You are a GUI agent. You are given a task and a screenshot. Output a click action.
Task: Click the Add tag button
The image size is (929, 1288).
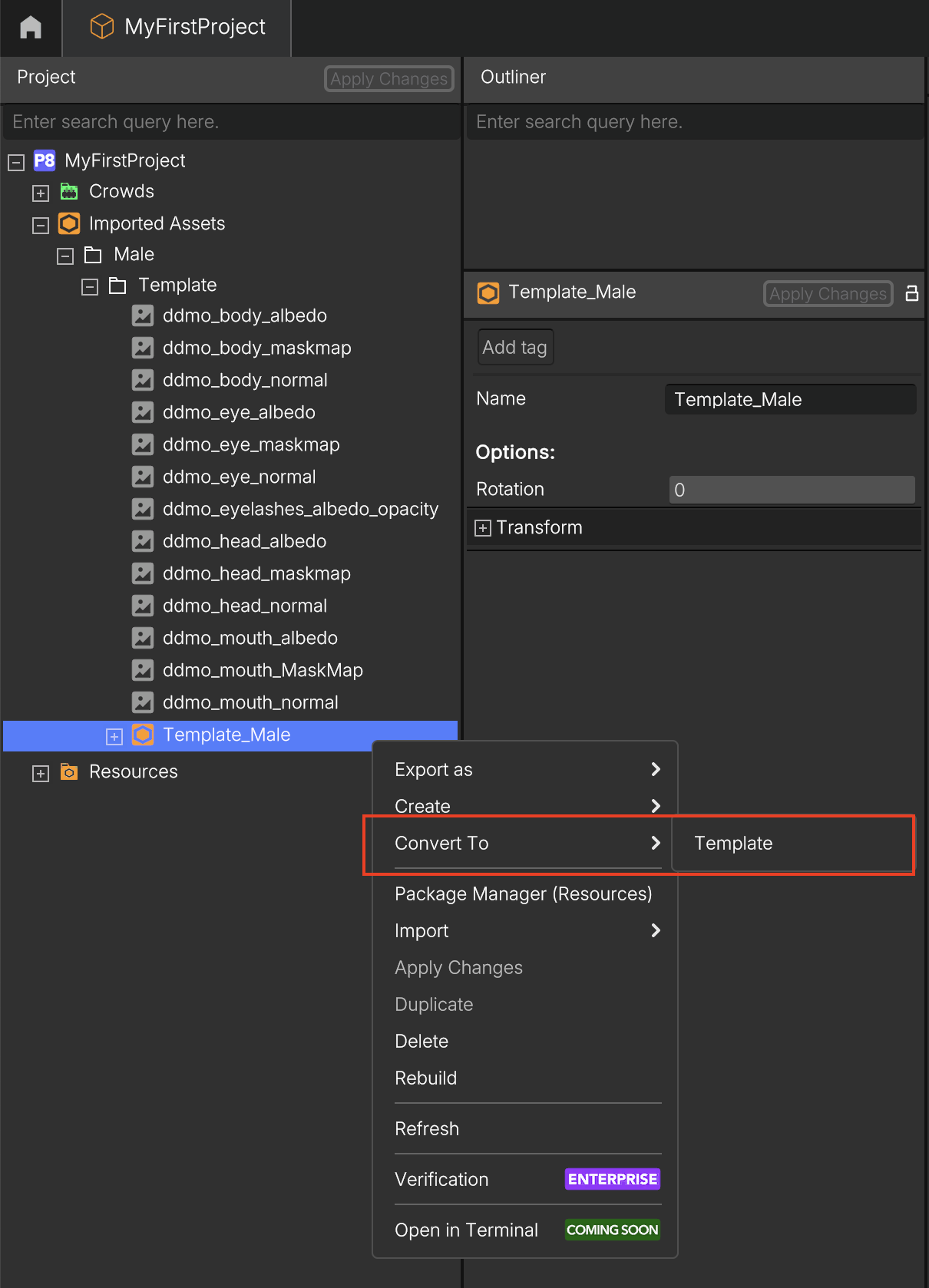click(x=515, y=347)
